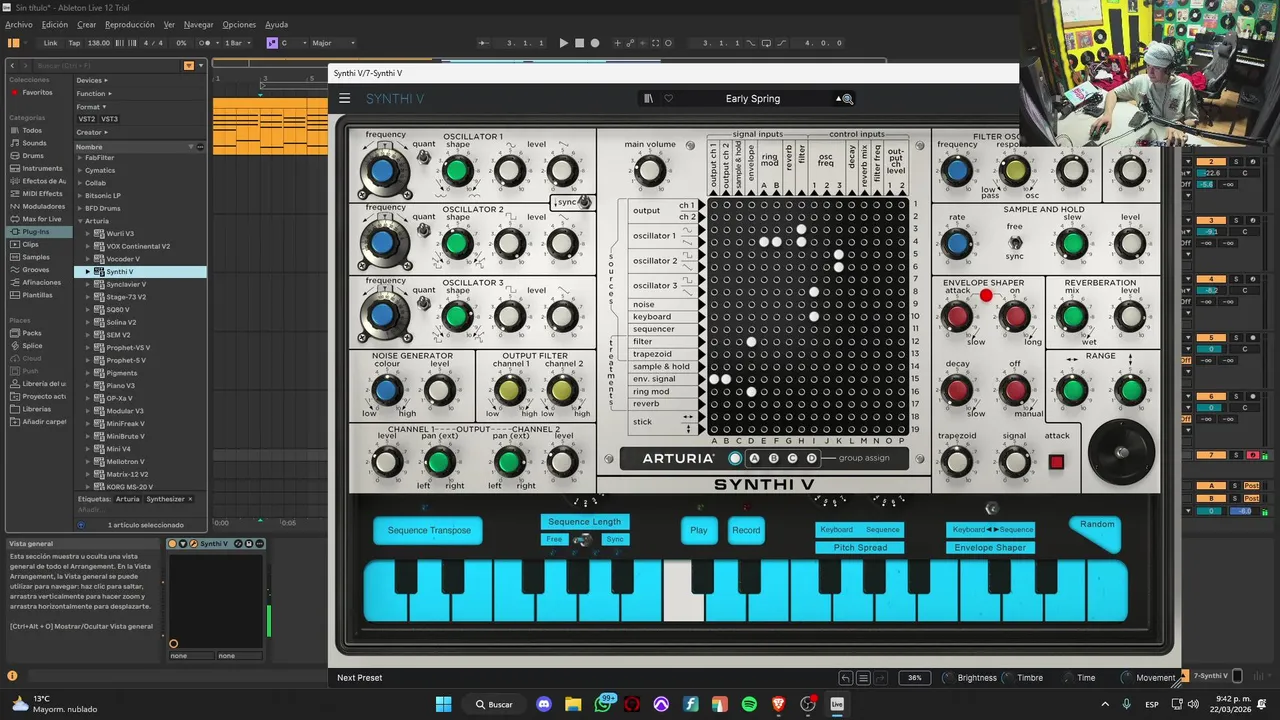1280x720 pixels.
Task: Click the tempo field showing 138.00
Action: (x=99, y=43)
